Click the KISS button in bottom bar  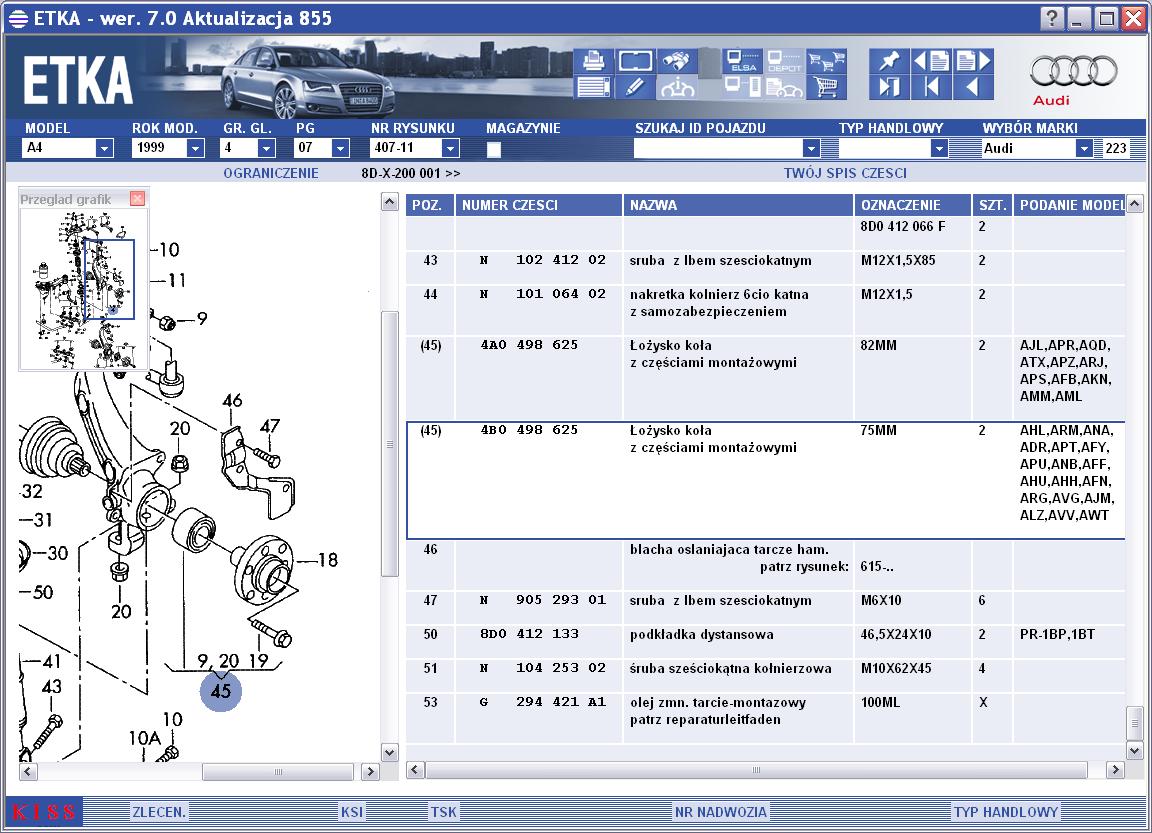coord(44,812)
